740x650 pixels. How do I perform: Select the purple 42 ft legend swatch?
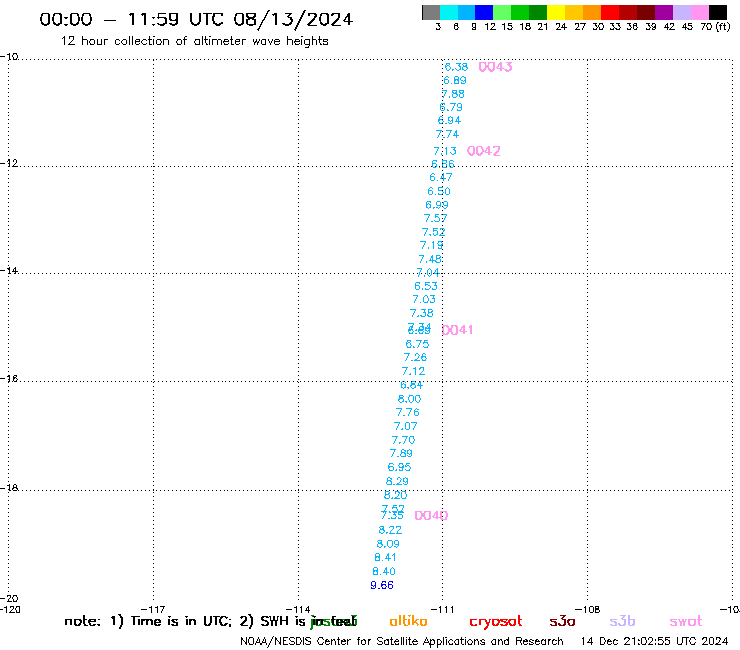click(x=664, y=12)
